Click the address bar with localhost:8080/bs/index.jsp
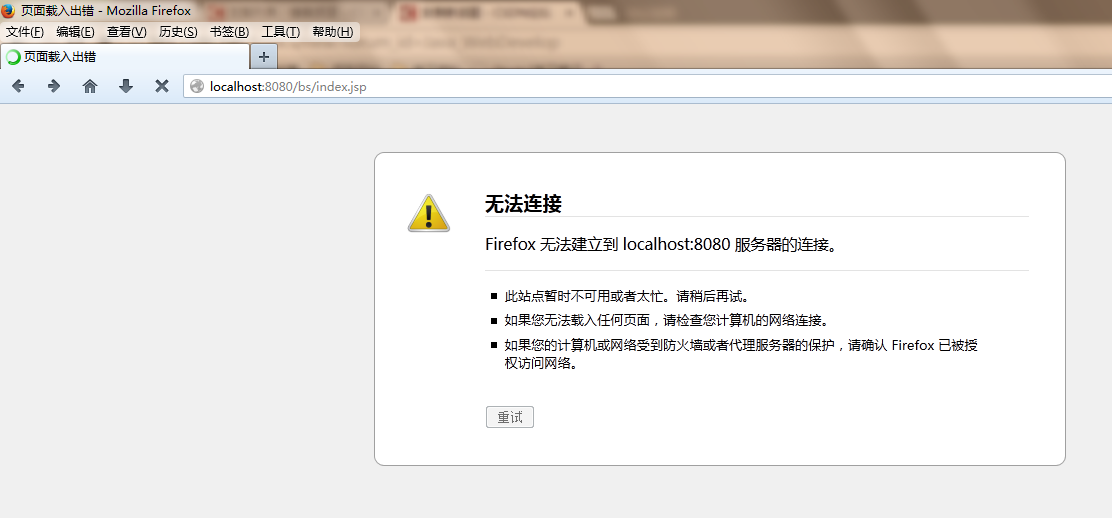1112x518 pixels. [x=647, y=87]
